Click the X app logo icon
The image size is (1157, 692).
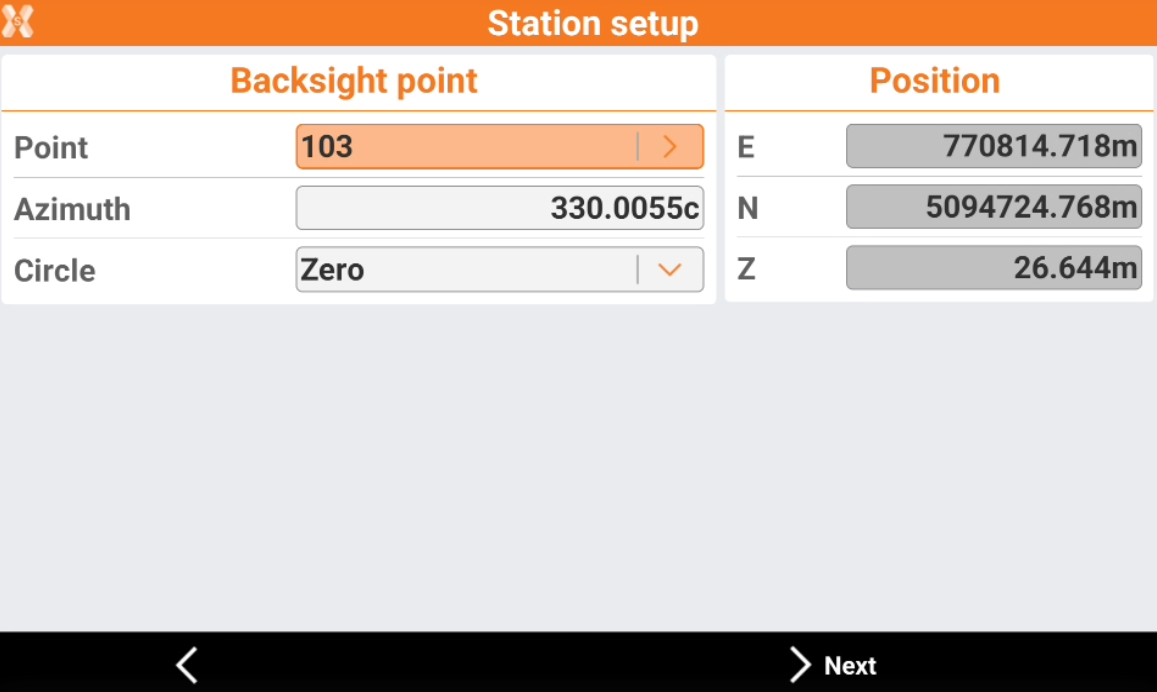18,22
